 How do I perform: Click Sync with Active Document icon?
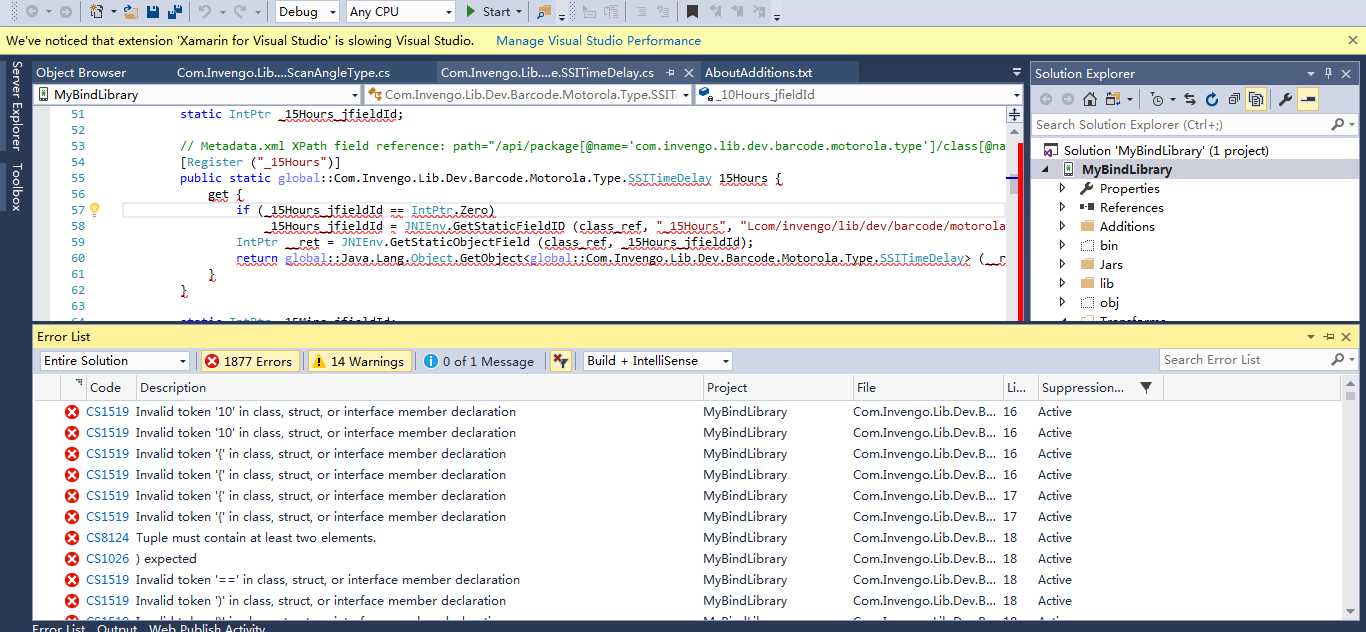coord(1190,99)
